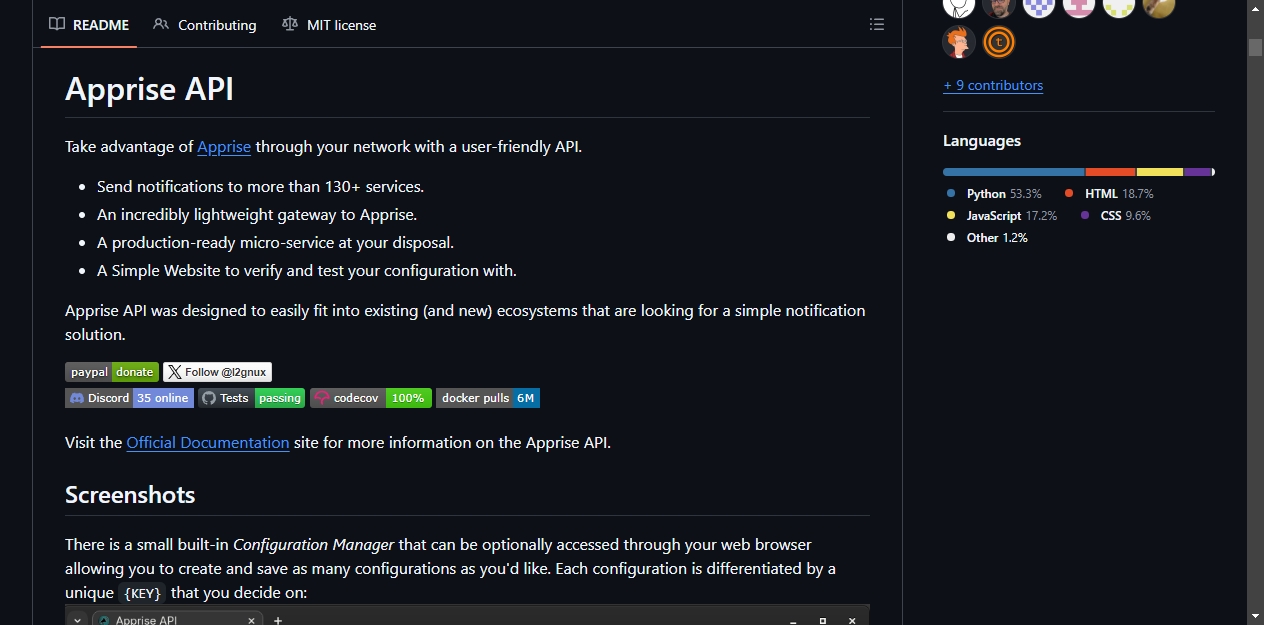Open the Discord 35 online badge

(129, 398)
